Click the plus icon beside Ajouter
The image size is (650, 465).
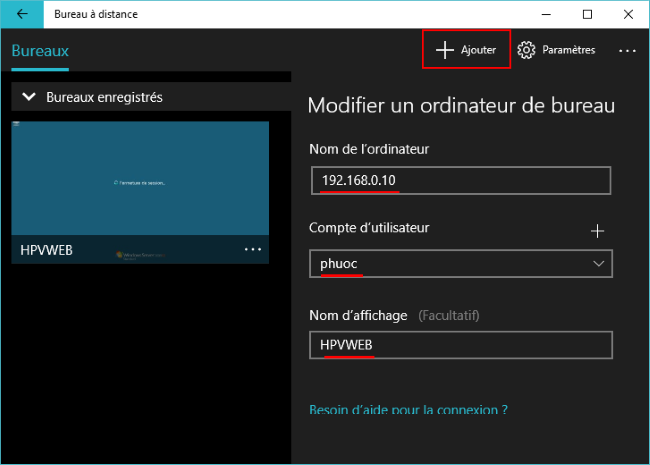(x=445, y=50)
